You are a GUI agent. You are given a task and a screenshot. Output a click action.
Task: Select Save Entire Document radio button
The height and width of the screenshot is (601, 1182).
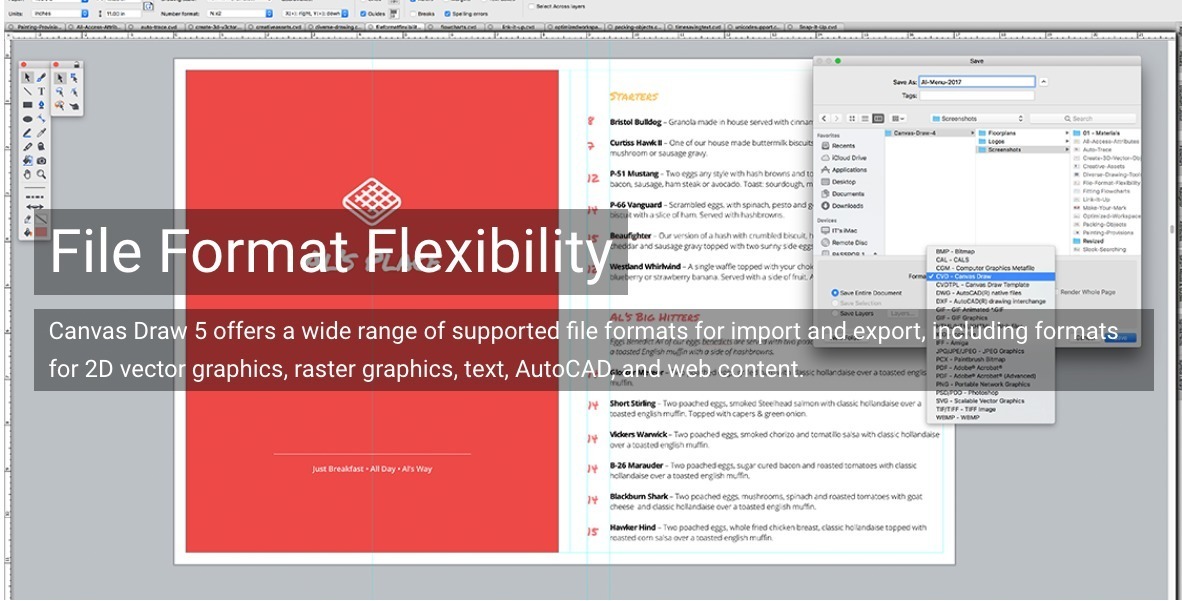[x=836, y=293]
